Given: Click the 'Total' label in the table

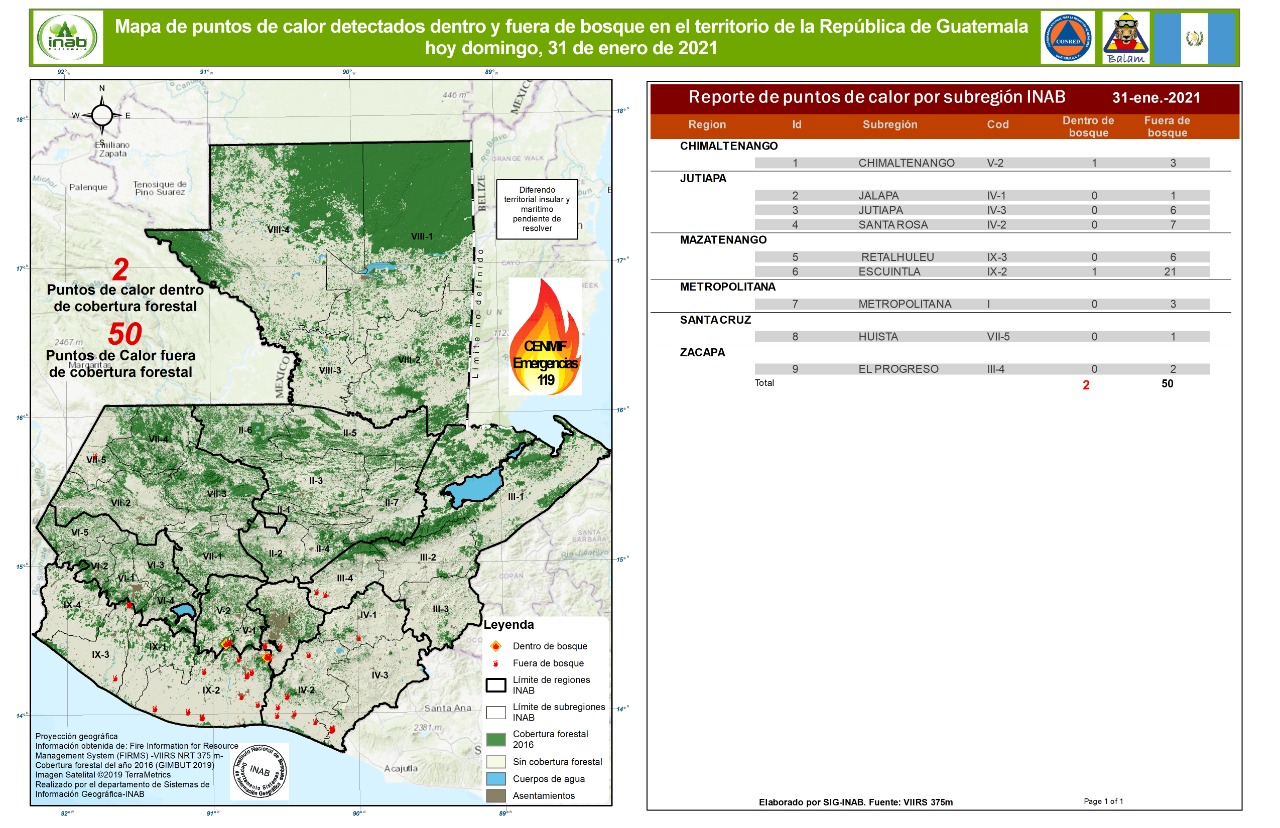Looking at the screenshot, I should (x=764, y=383).
